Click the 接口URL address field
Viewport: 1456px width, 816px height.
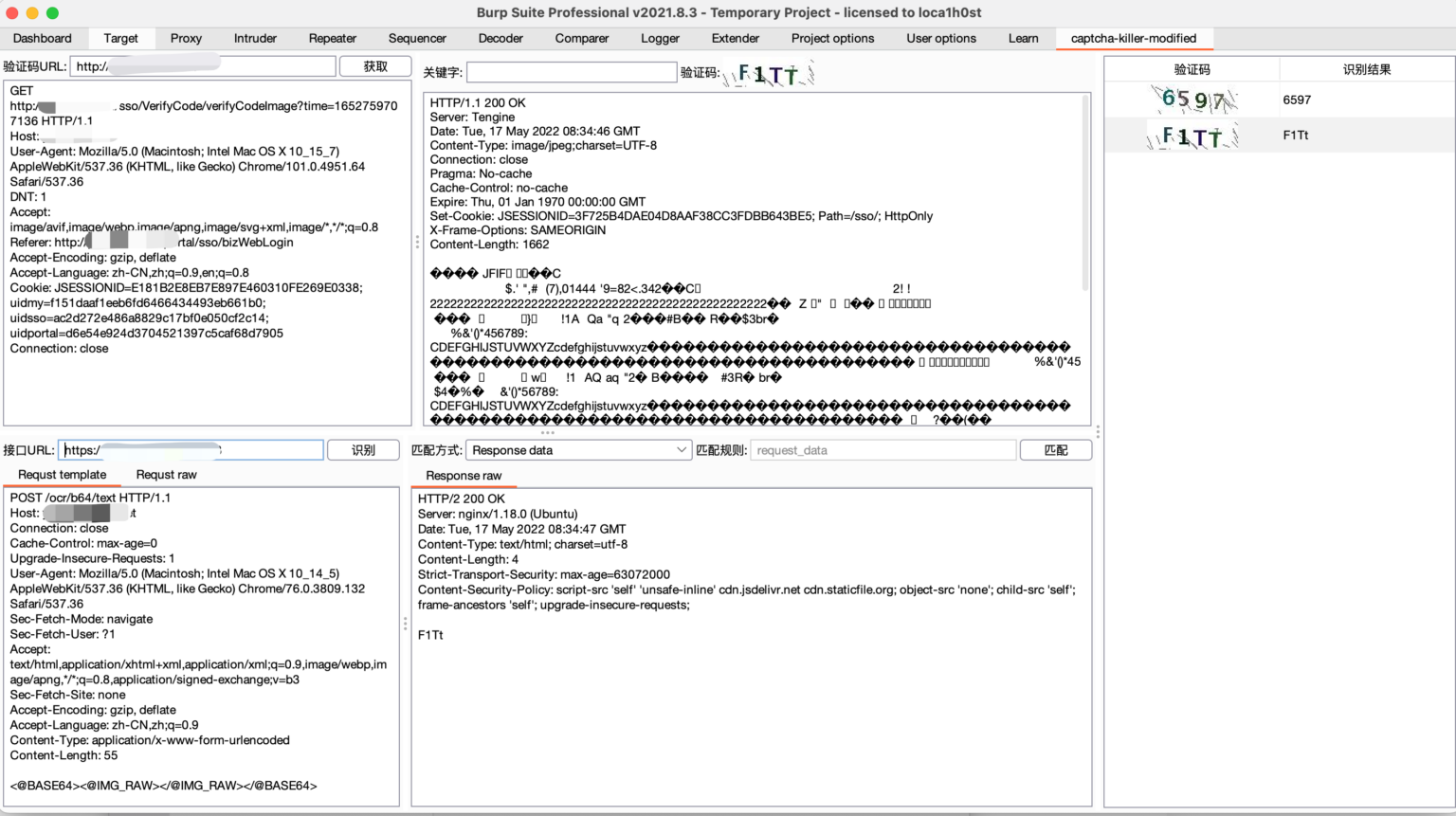pos(190,449)
